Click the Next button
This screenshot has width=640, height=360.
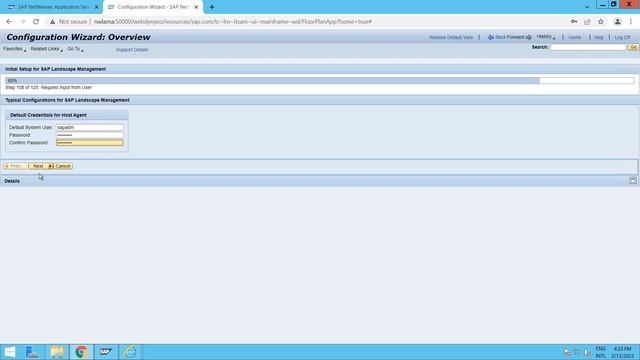[x=41, y=166]
